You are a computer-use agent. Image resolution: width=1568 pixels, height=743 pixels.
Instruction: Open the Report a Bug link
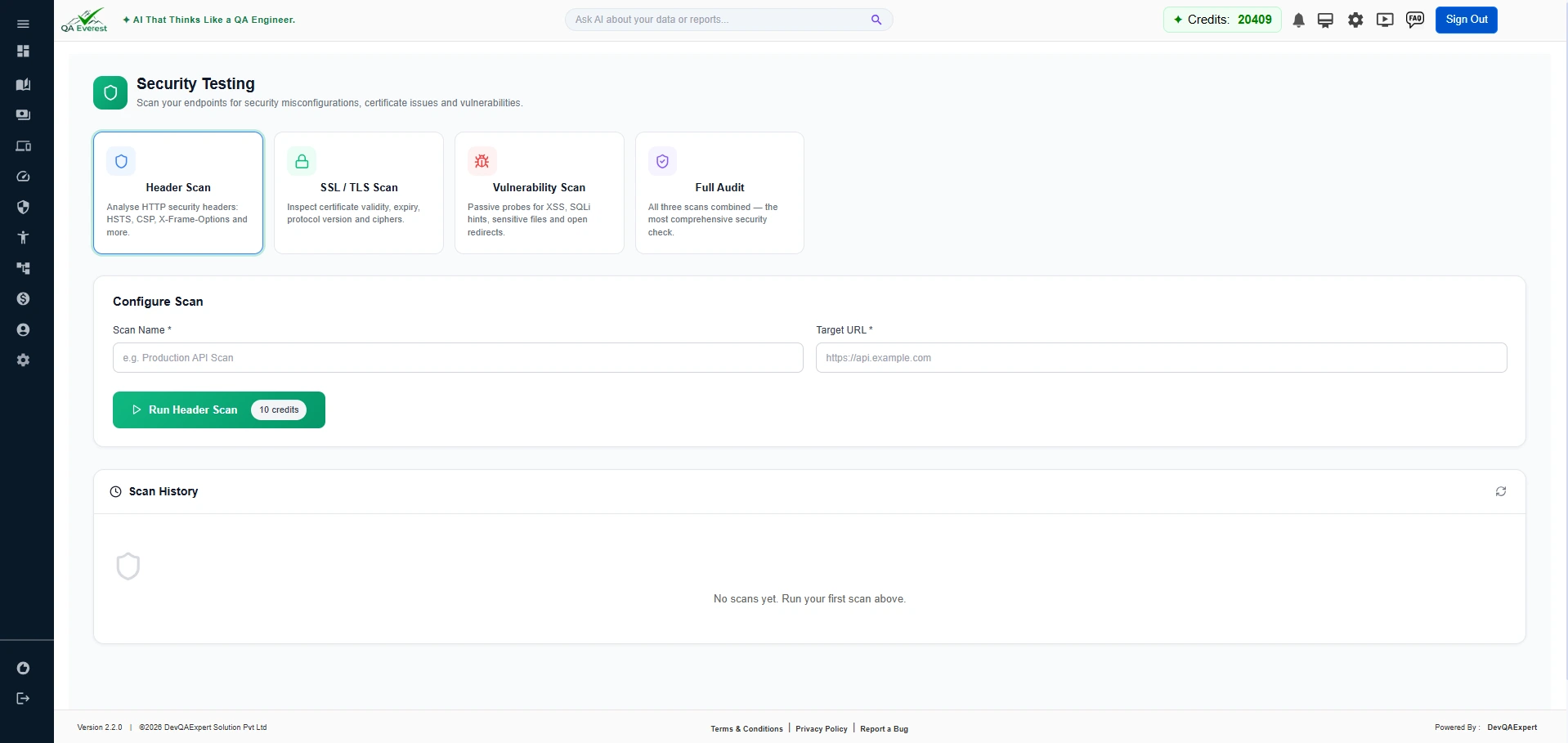point(884,728)
